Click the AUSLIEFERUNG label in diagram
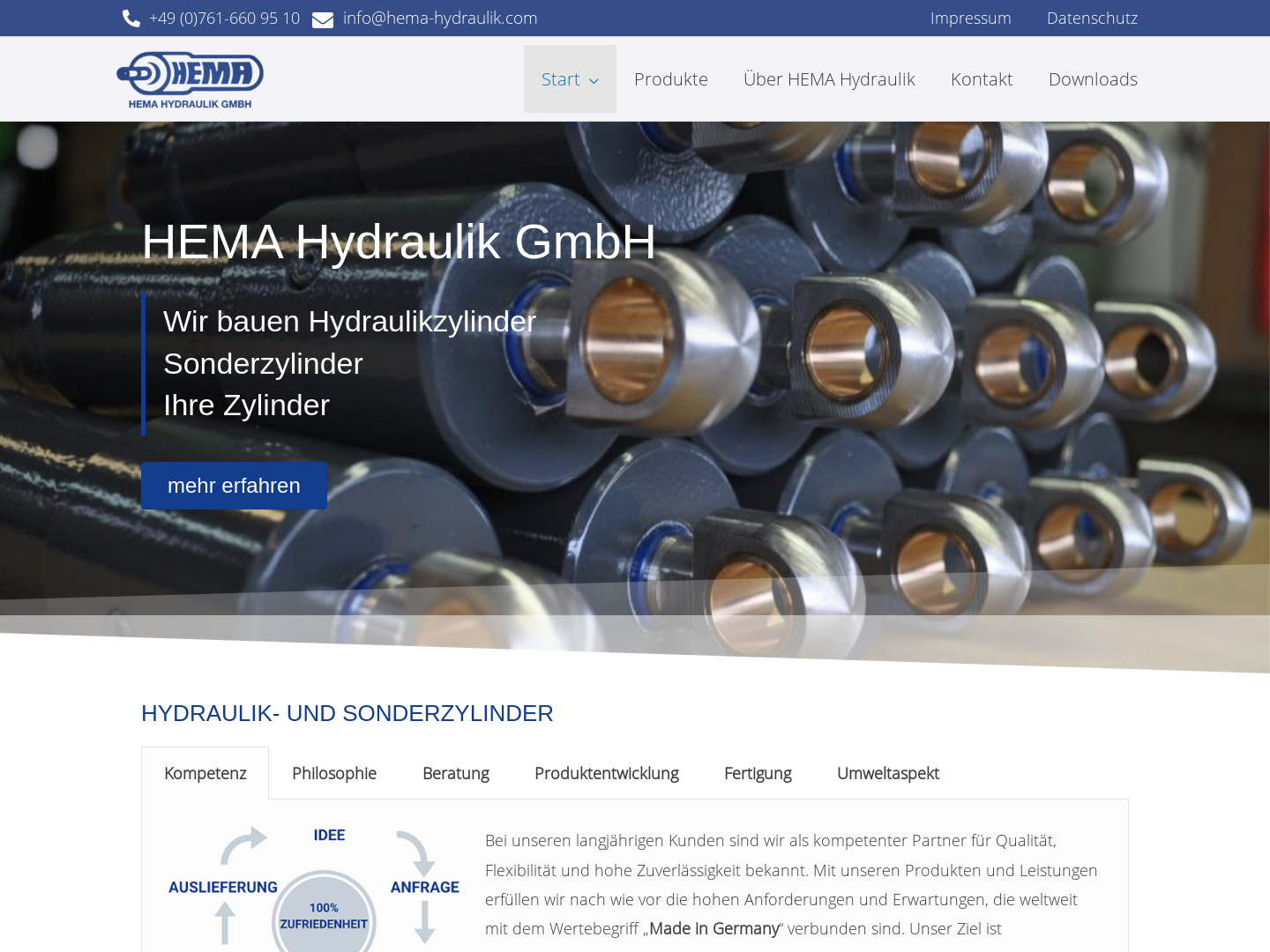Screen dimensions: 1270x952 pyautogui.click(x=223, y=887)
